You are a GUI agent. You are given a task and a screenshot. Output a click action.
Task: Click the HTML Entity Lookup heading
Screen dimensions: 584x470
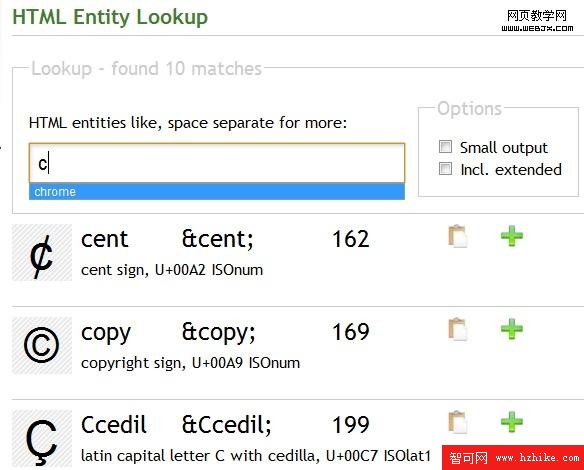[x=110, y=18]
